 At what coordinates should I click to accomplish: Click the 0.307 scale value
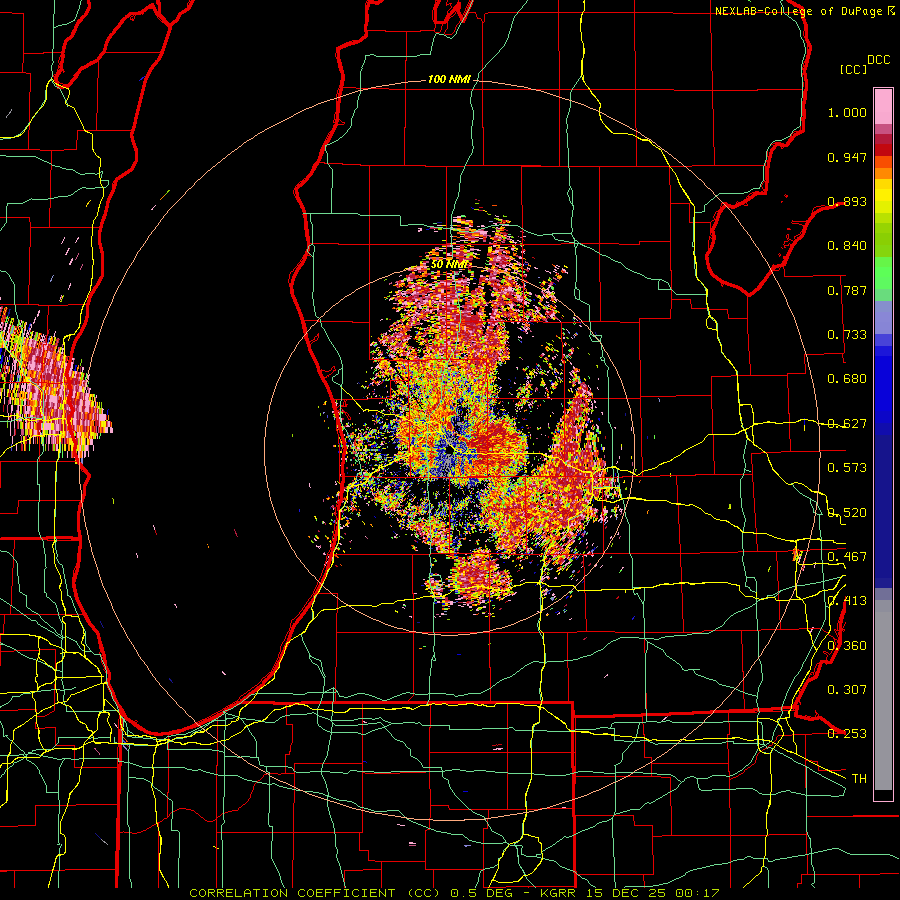(x=847, y=690)
